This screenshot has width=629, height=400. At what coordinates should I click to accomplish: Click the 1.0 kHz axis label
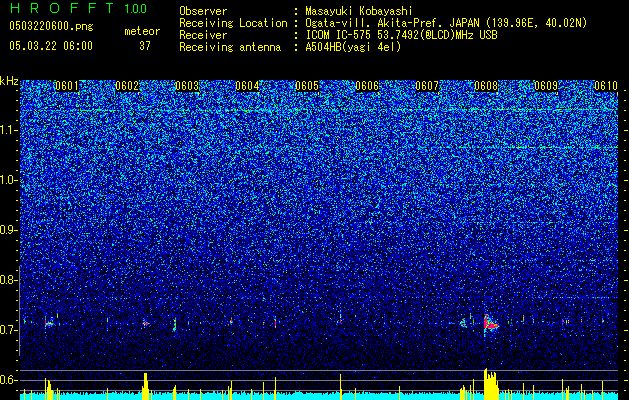click(9, 180)
